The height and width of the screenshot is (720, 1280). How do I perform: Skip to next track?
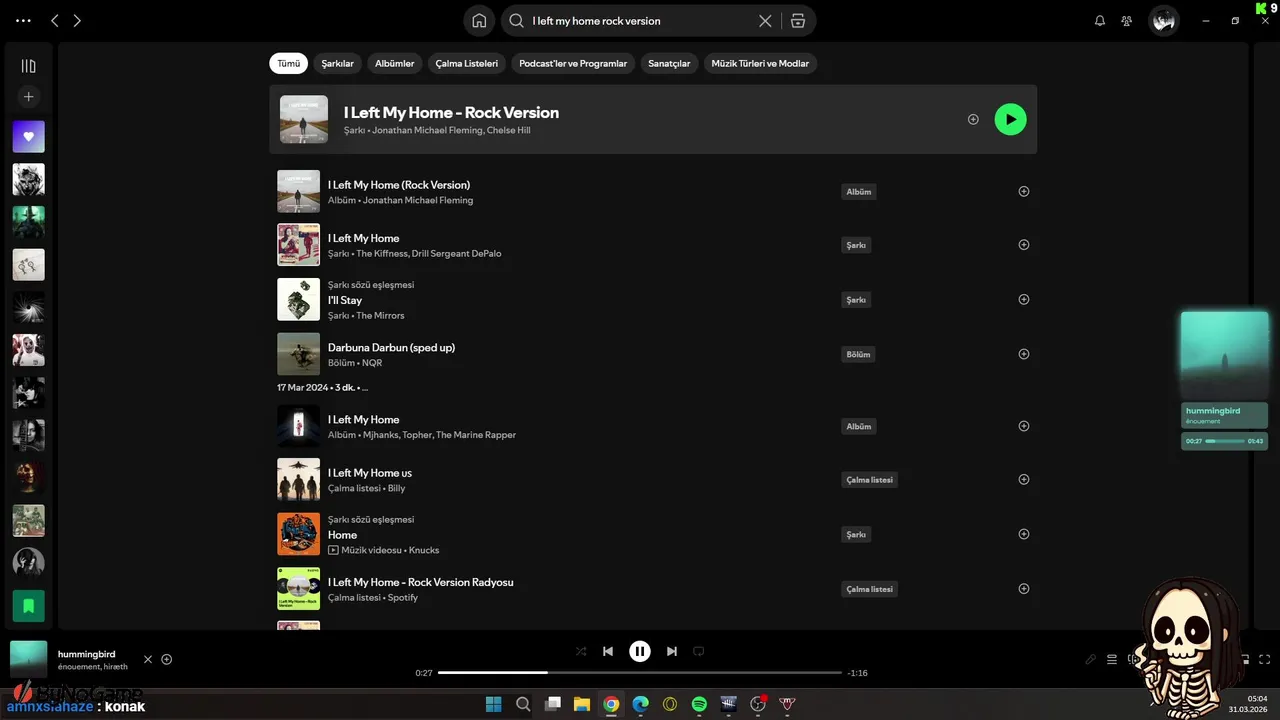tap(672, 651)
